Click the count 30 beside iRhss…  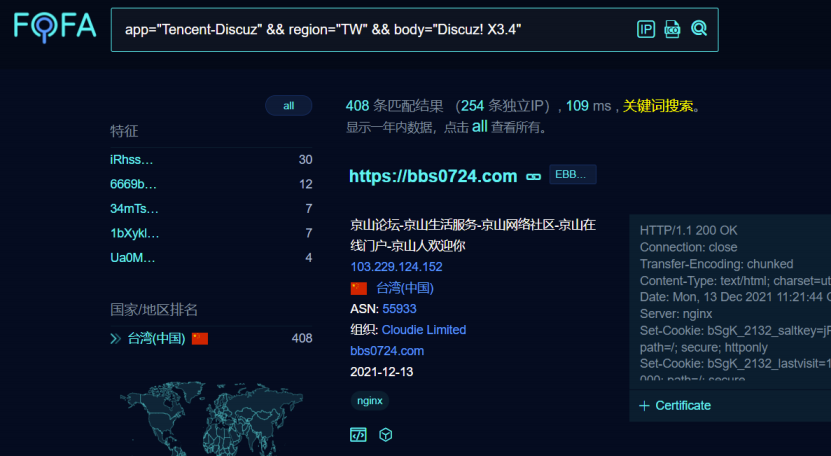click(305, 160)
